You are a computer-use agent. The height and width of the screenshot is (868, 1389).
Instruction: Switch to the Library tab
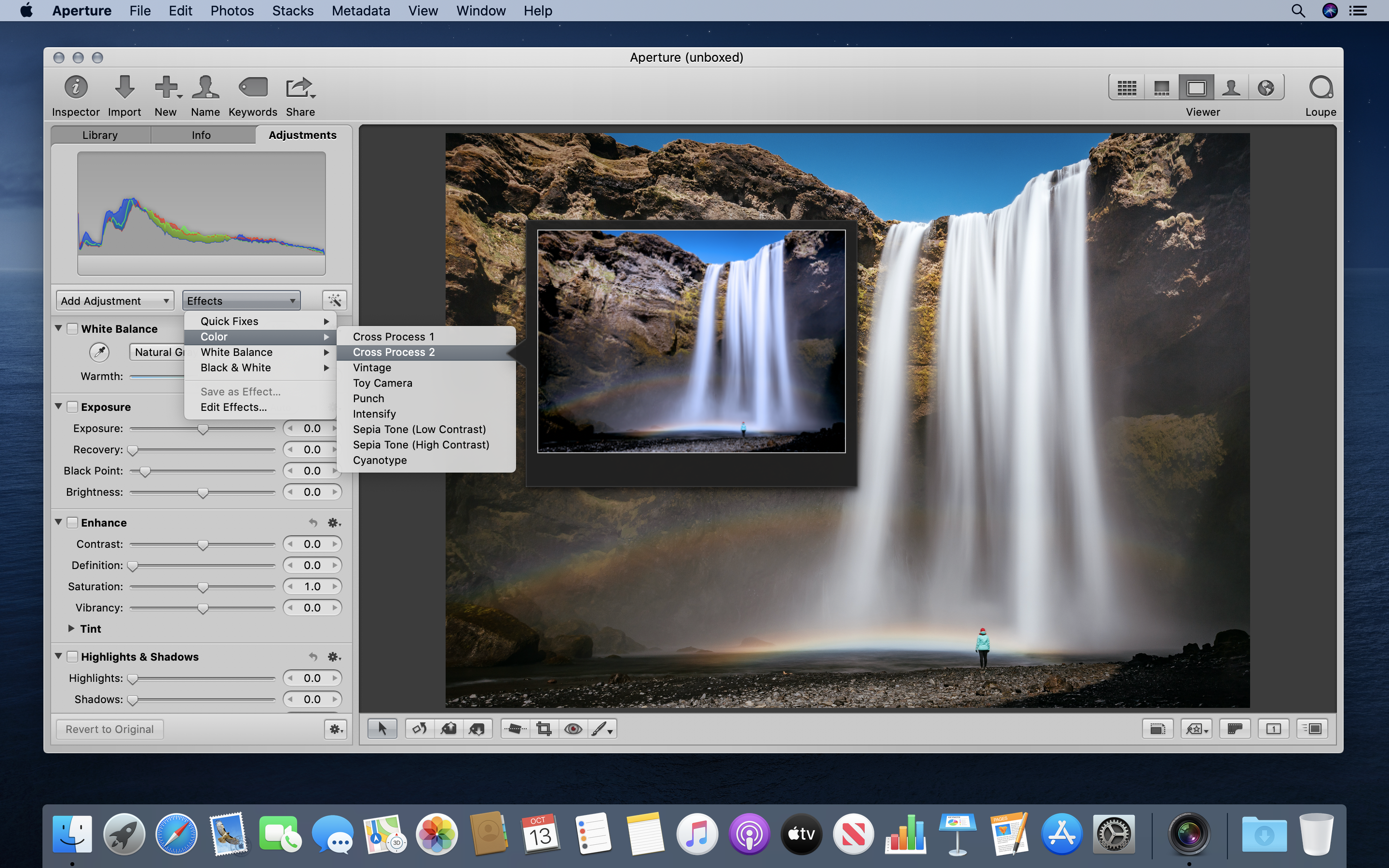click(100, 135)
